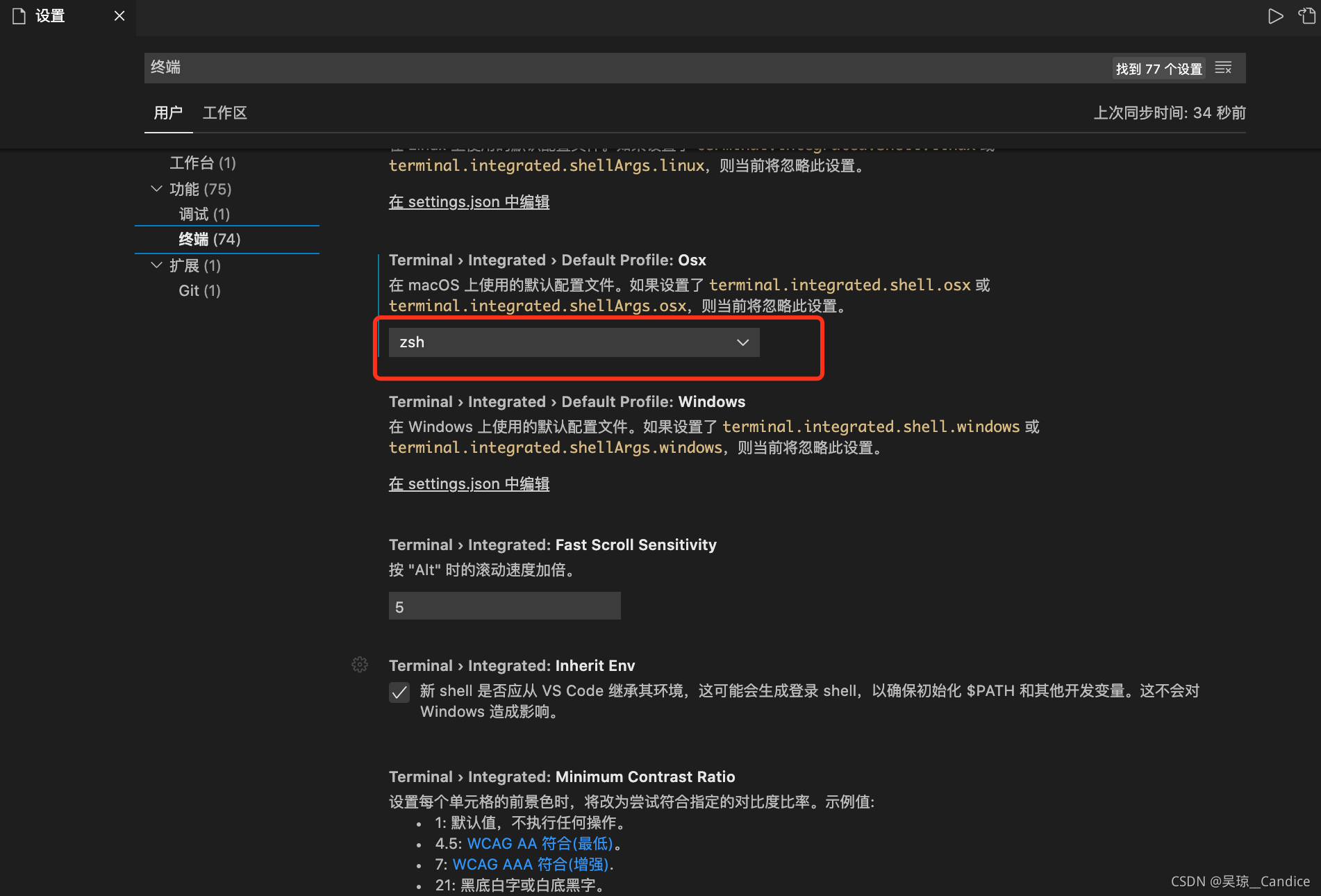1321x896 pixels.
Task: Click the terminal.integrated.shellArgs.osx setting reference
Action: (x=538, y=306)
